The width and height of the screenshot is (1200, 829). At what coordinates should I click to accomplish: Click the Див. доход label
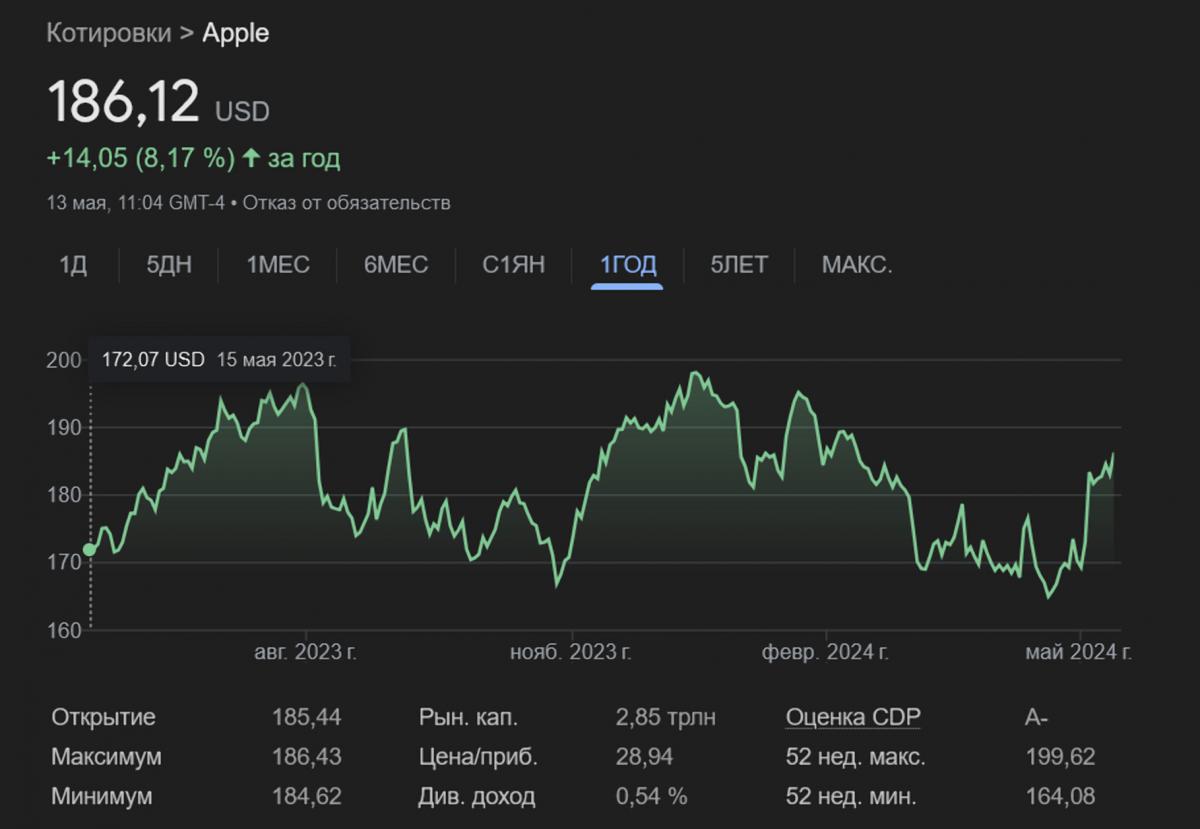pos(477,797)
